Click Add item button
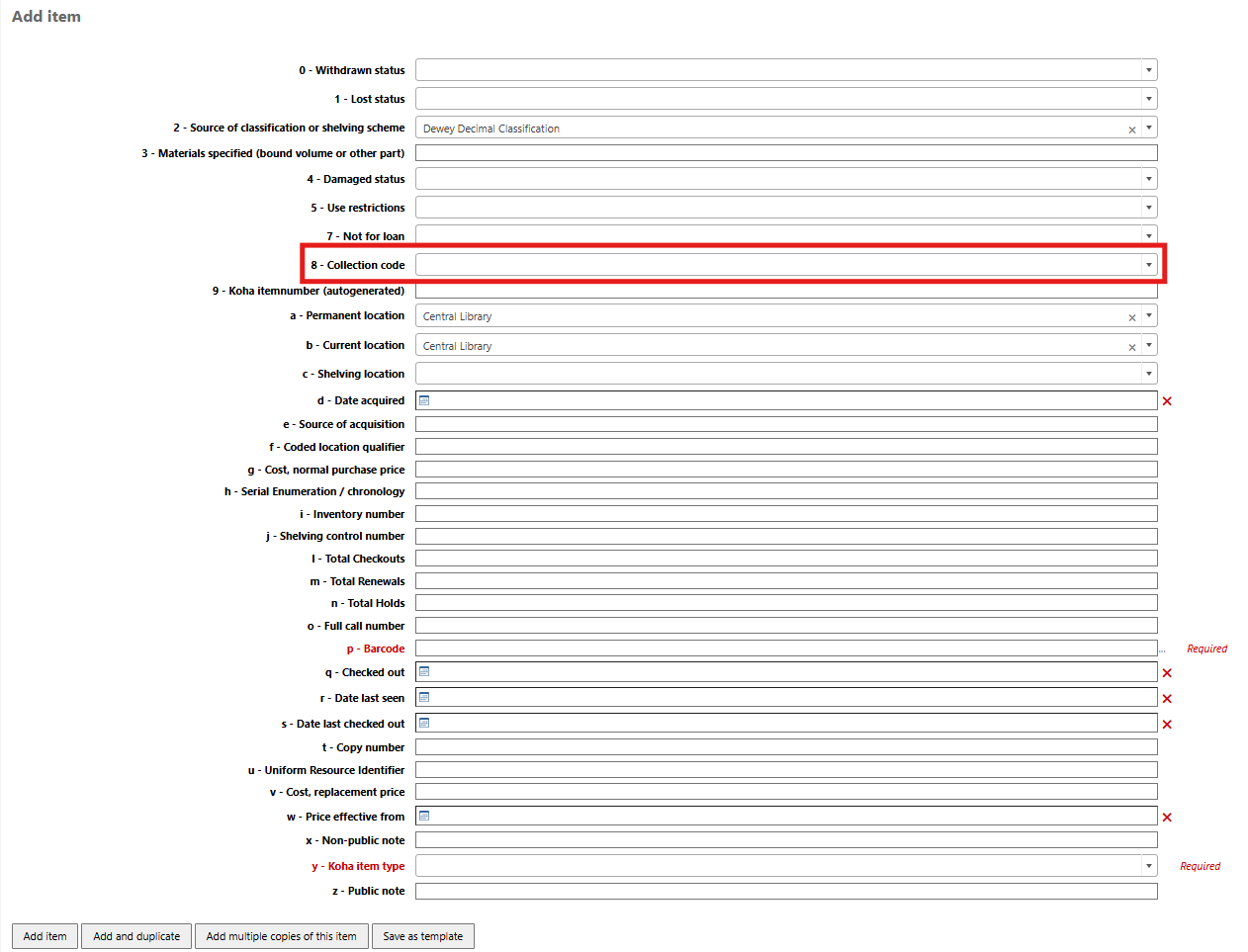 click(x=45, y=936)
